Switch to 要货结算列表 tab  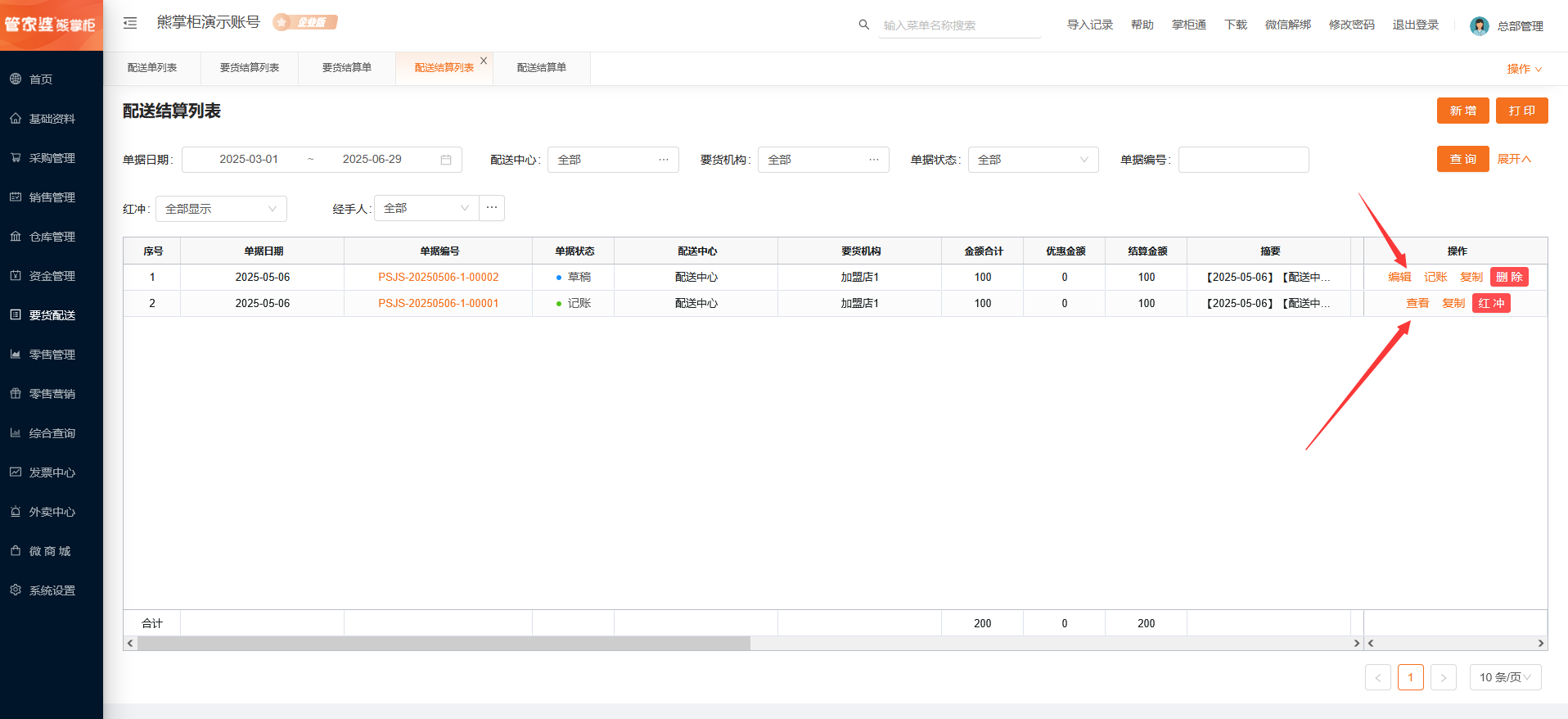click(250, 68)
